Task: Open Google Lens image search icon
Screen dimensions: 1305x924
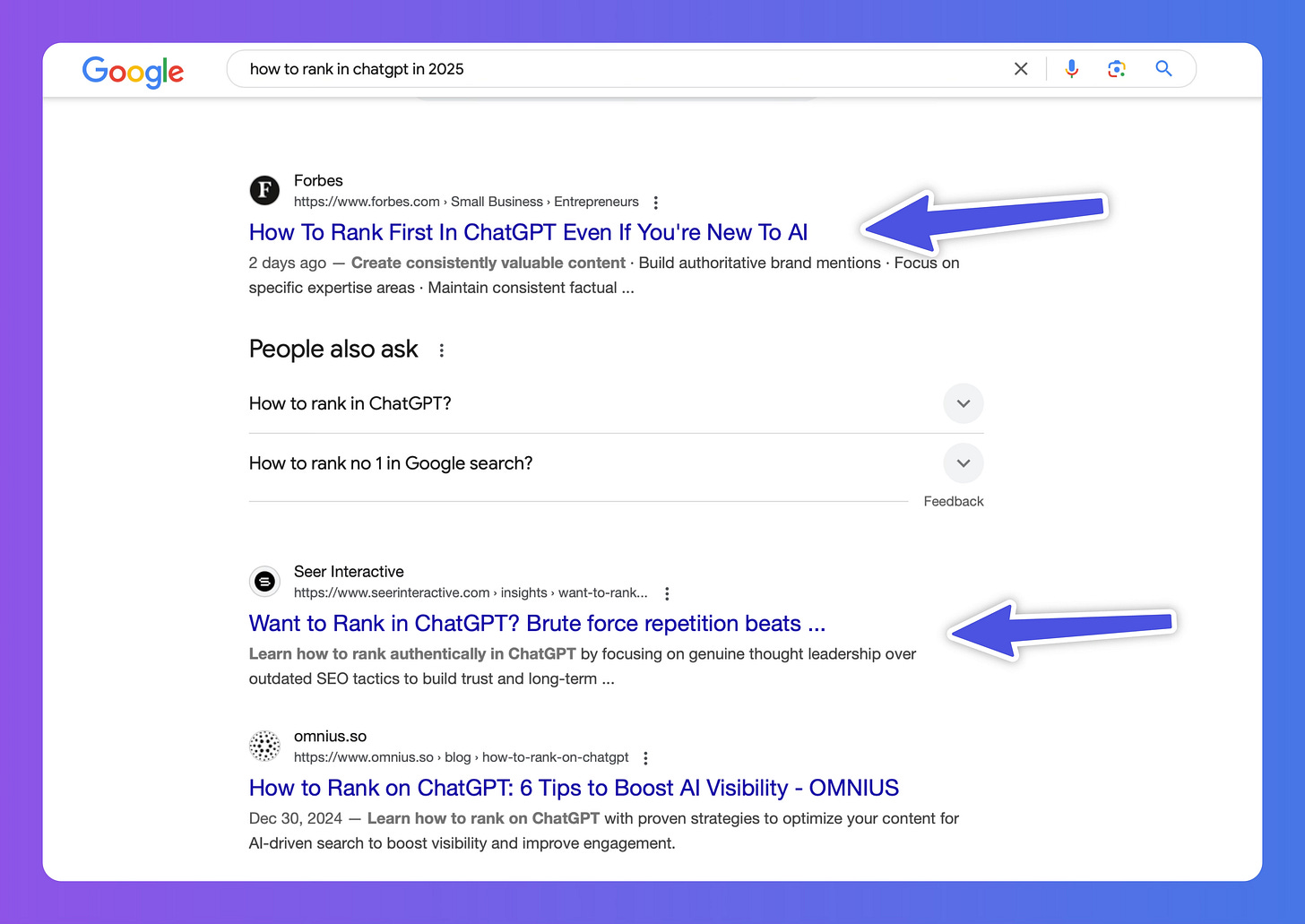Action: coord(1117,69)
